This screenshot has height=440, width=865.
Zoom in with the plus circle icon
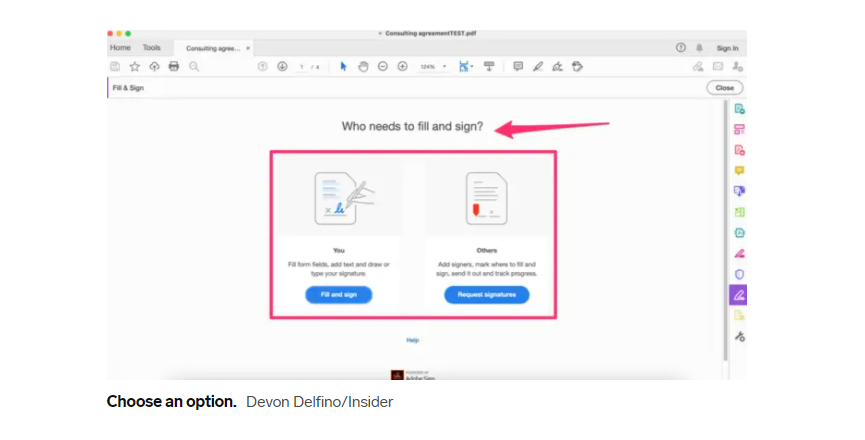click(403, 67)
